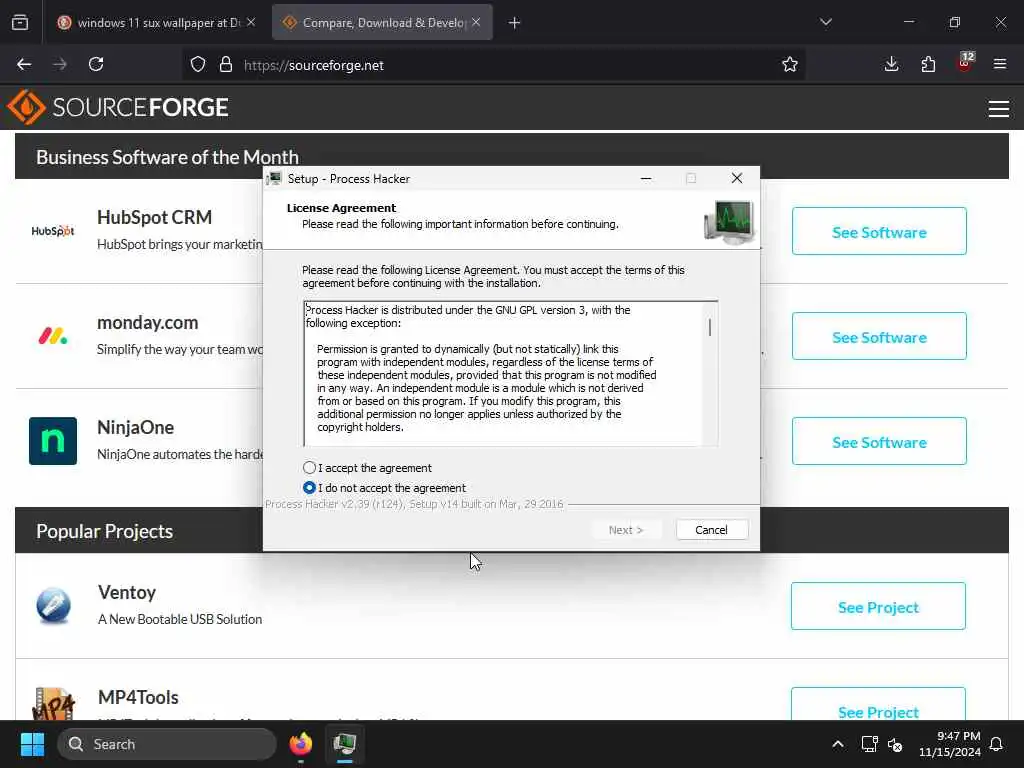Click See Software for HubSpot CRM
The width and height of the screenshot is (1024, 768).
(x=879, y=231)
